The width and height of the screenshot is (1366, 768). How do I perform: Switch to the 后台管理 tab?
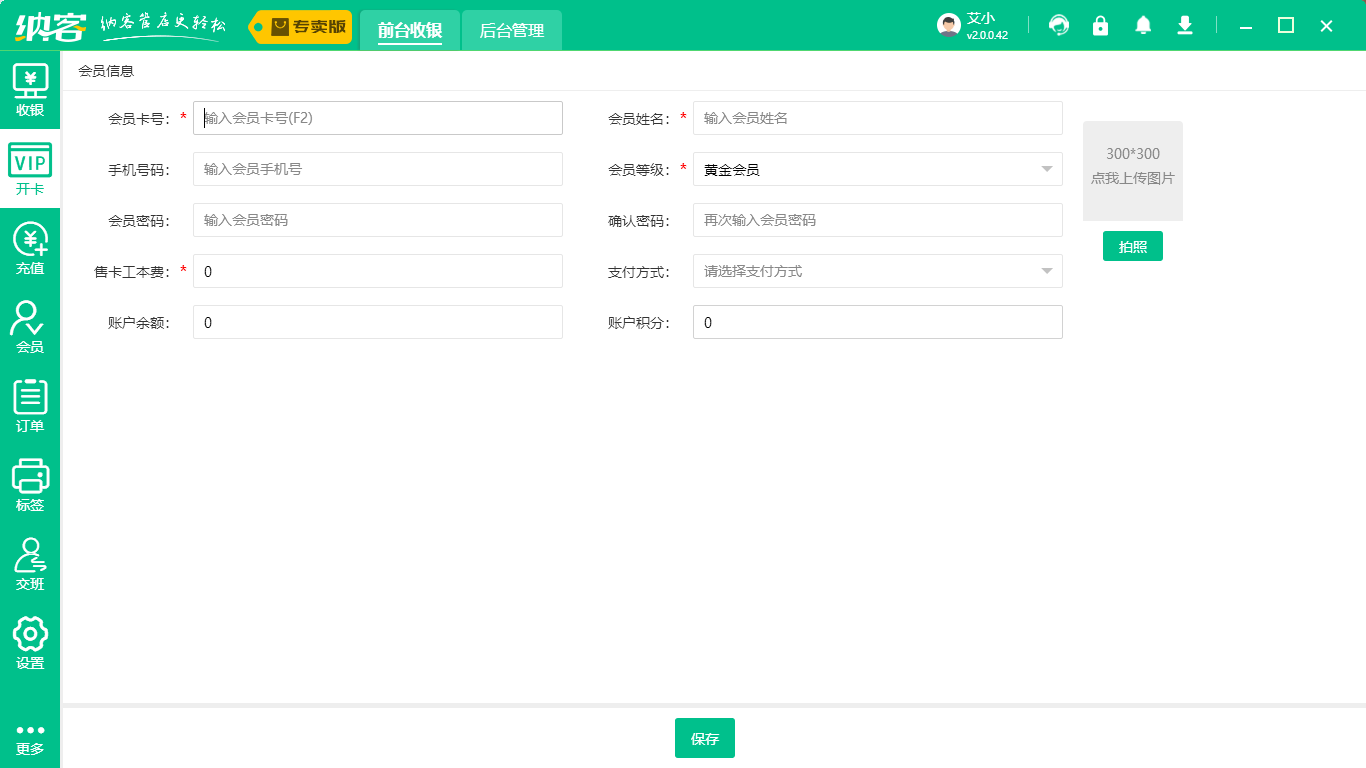click(511, 31)
